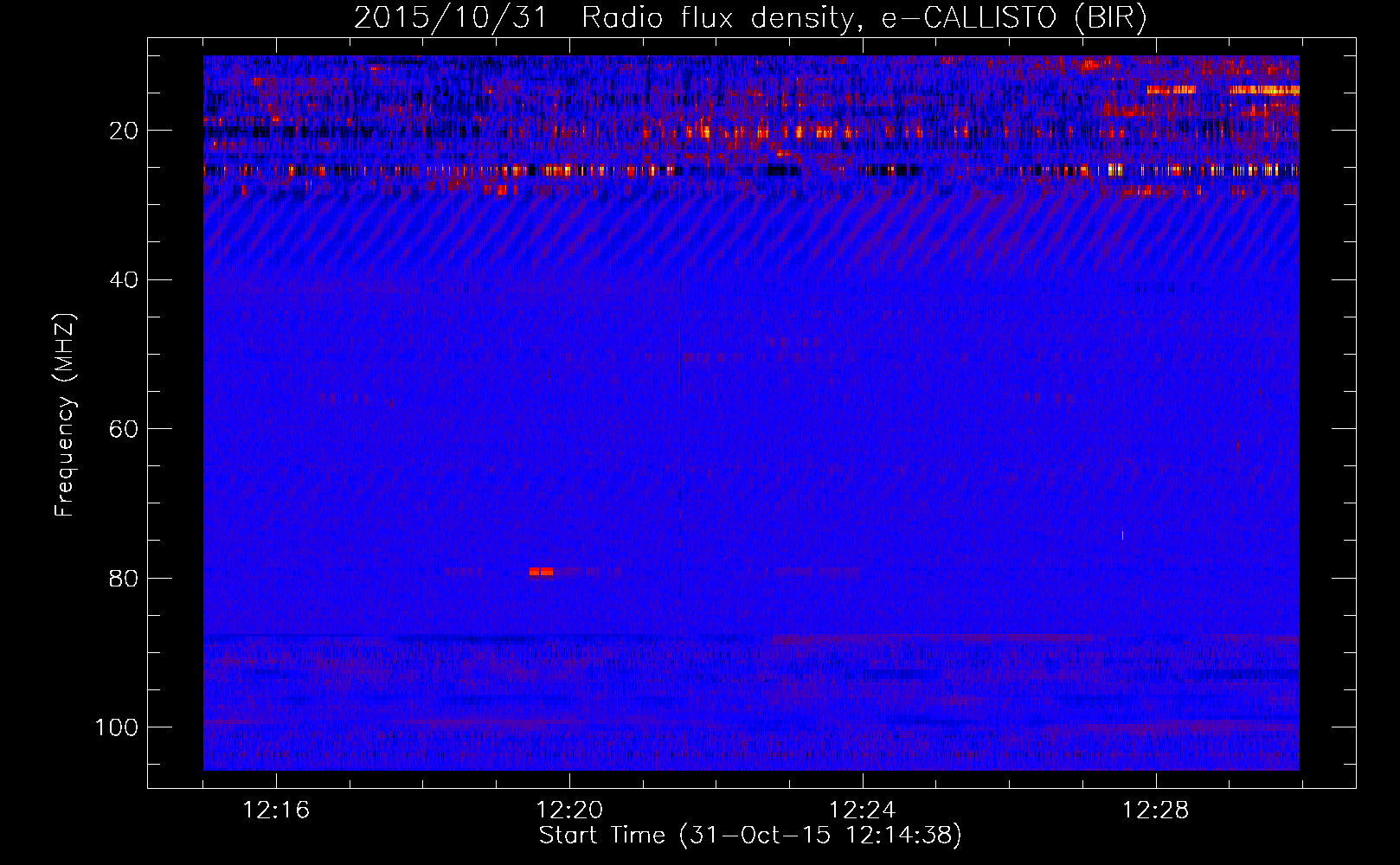Click the 40 MHz frequency tick label
This screenshot has width=1400, height=865.
tap(124, 280)
